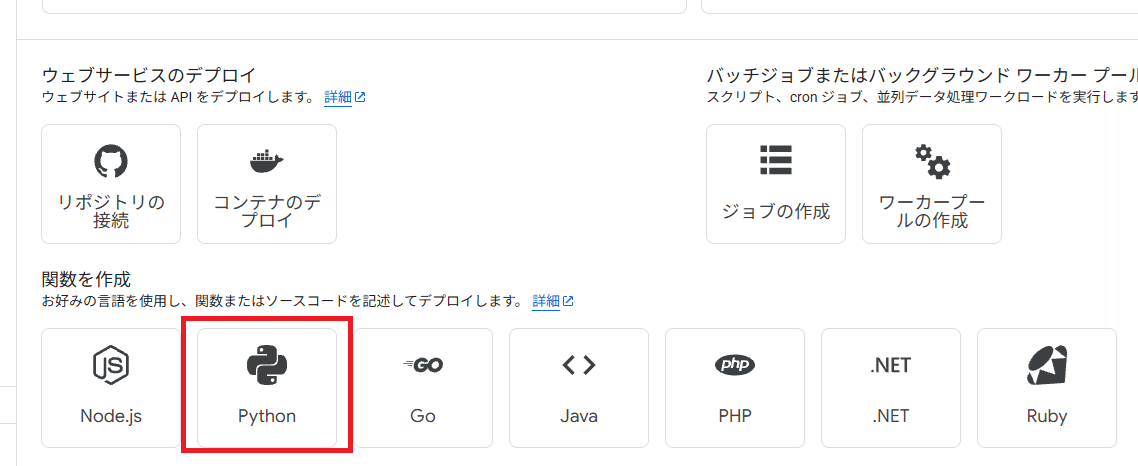Click the worker pool gears icon
Image resolution: width=1138 pixels, height=466 pixels.
pos(932,160)
